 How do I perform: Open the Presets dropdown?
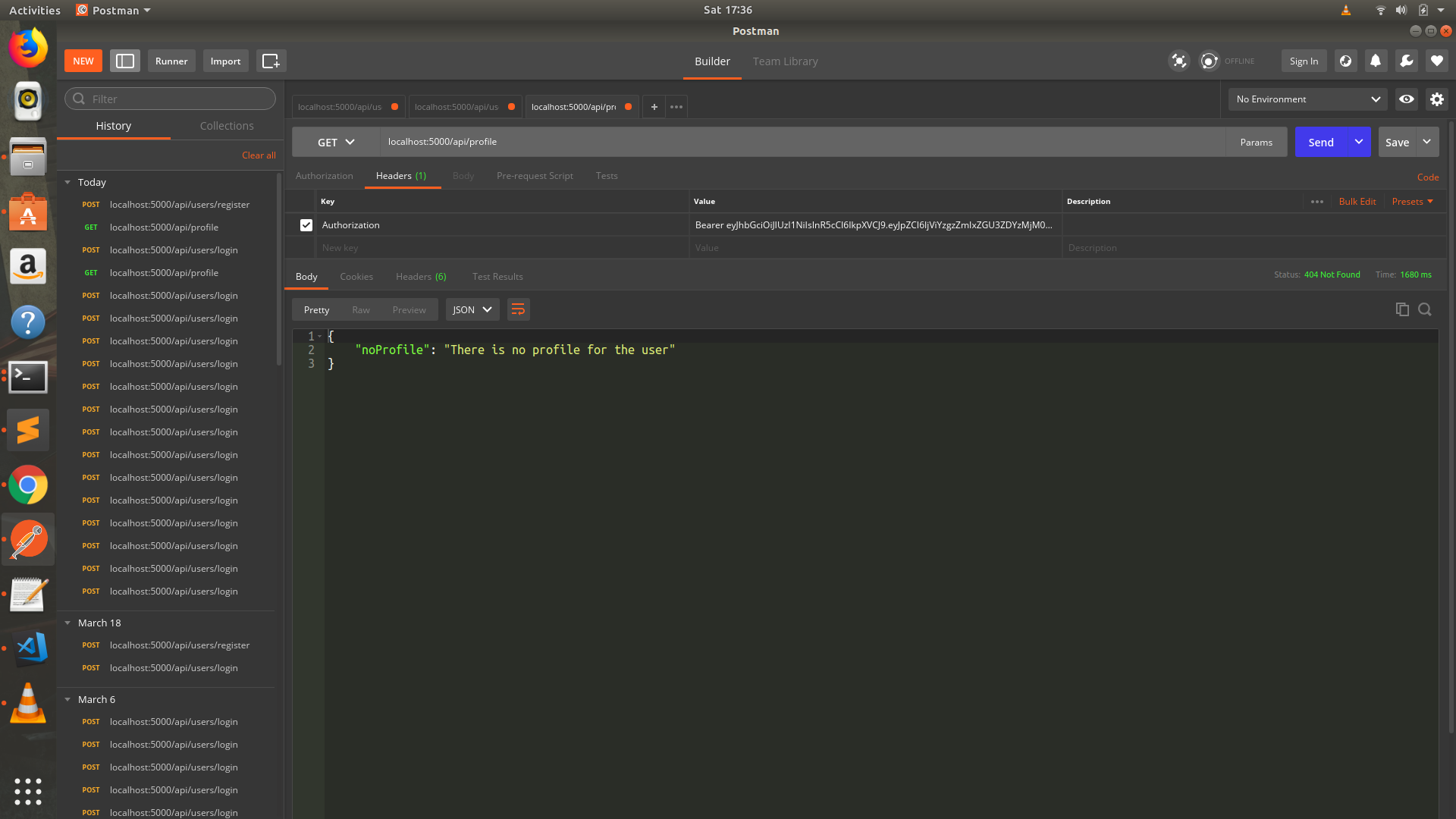point(1411,201)
